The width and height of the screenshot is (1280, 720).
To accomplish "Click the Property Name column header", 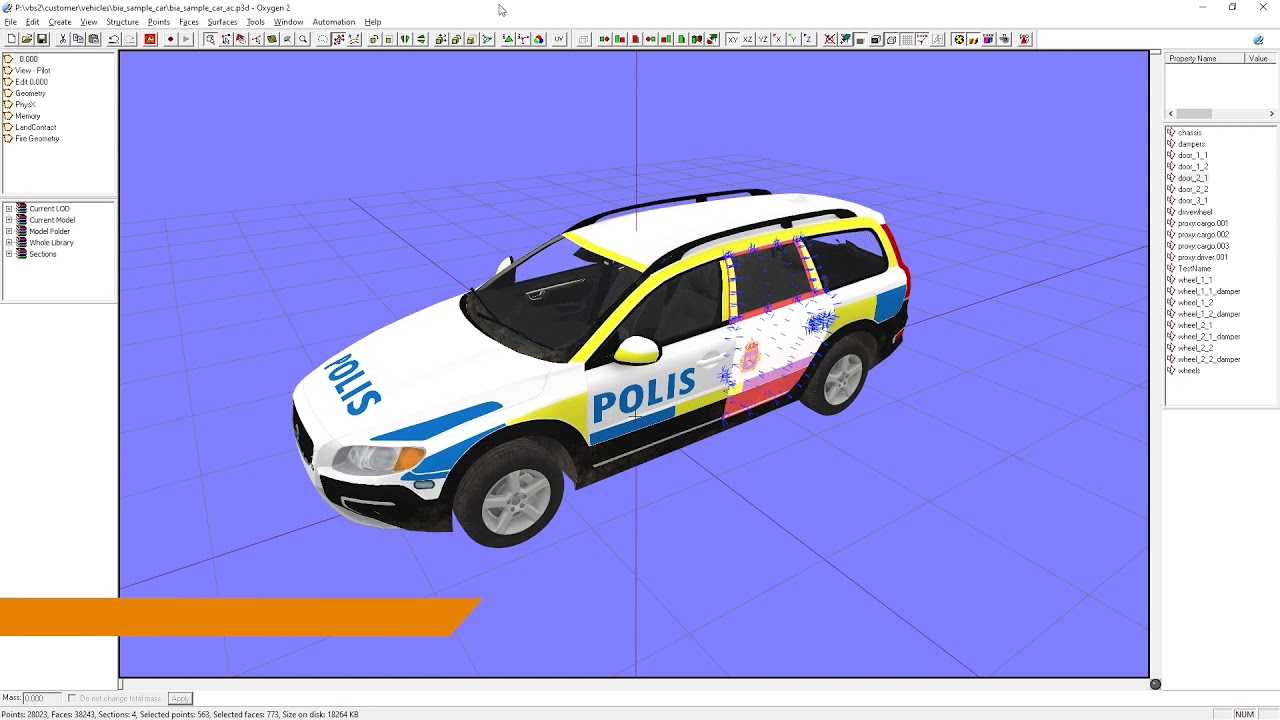I will 1205,58.
